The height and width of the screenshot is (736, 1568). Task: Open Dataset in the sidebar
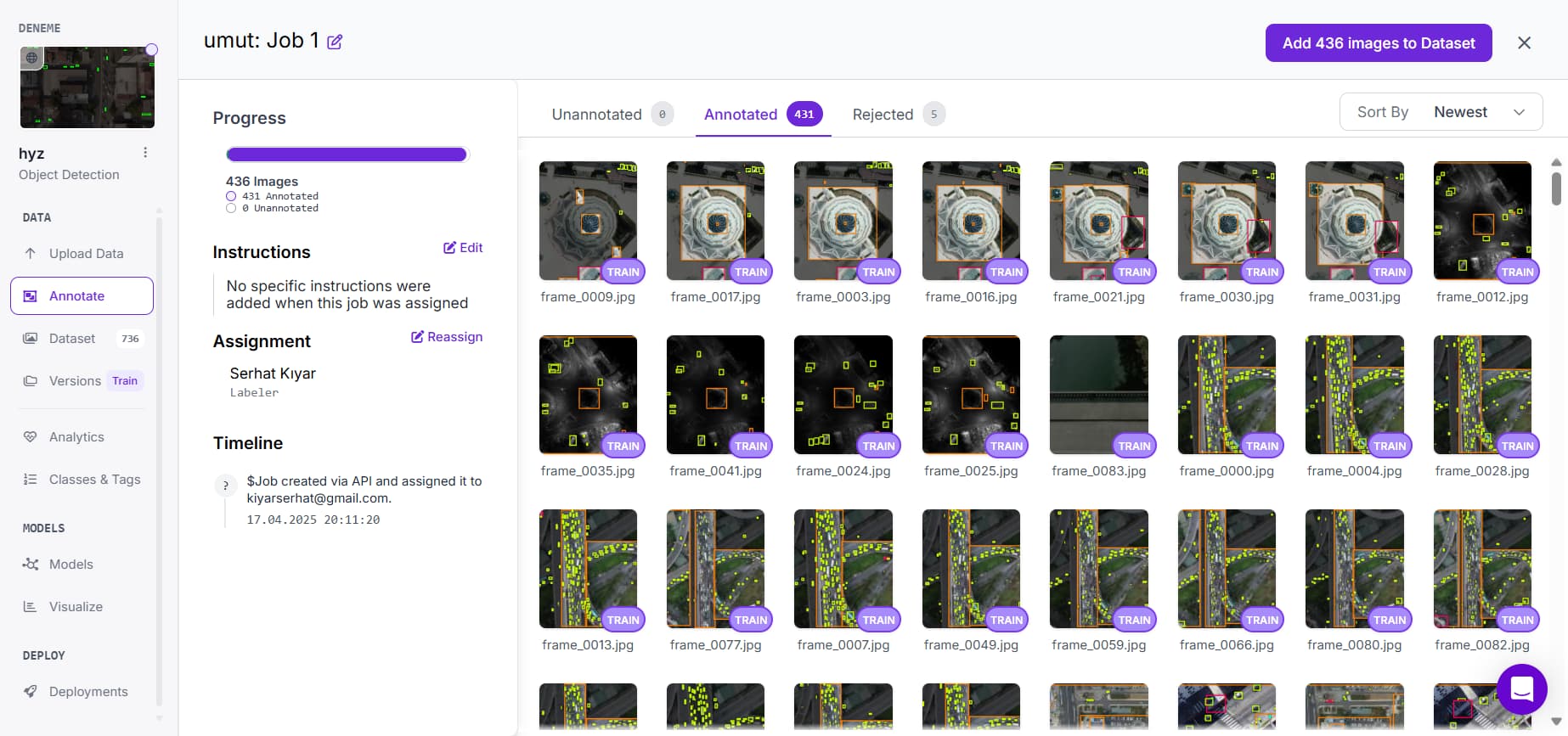tap(82, 338)
